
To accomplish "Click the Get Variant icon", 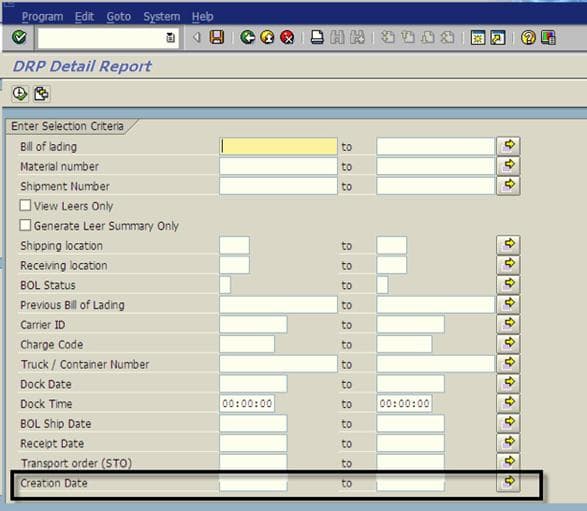I will click(x=41, y=94).
